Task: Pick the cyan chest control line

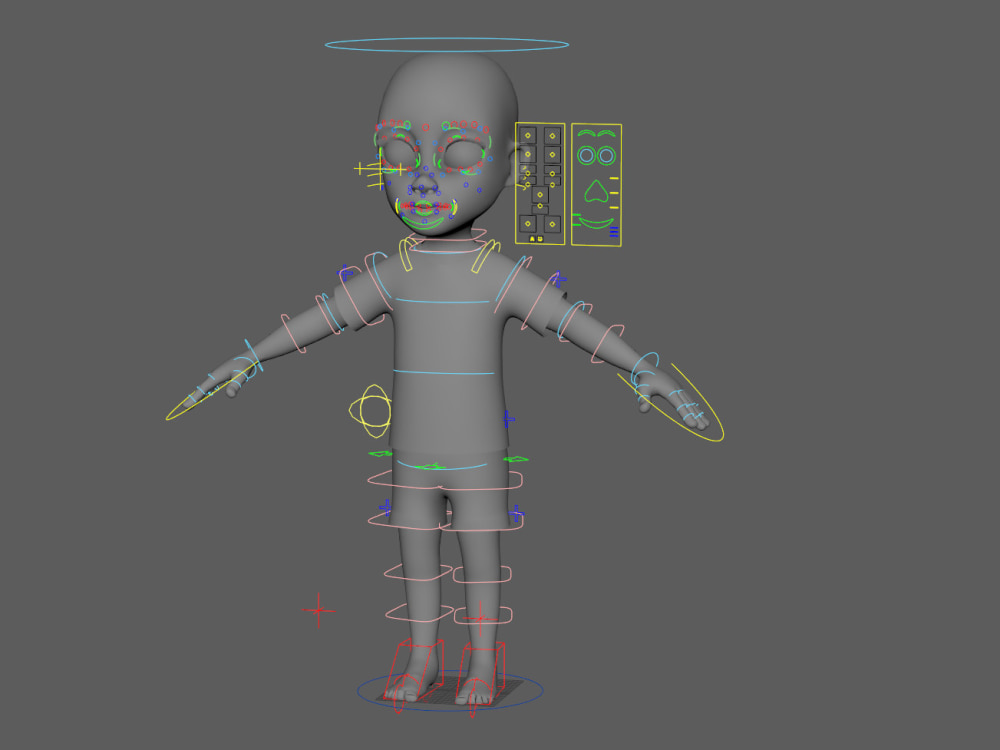Action: coord(443,301)
